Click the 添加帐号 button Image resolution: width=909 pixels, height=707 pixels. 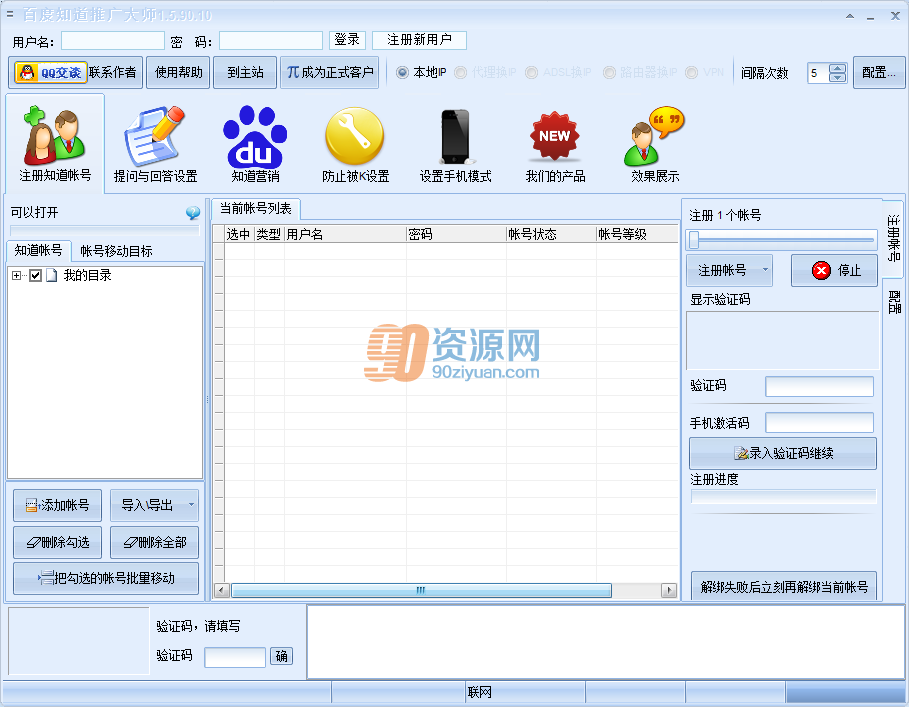pyautogui.click(x=57, y=505)
